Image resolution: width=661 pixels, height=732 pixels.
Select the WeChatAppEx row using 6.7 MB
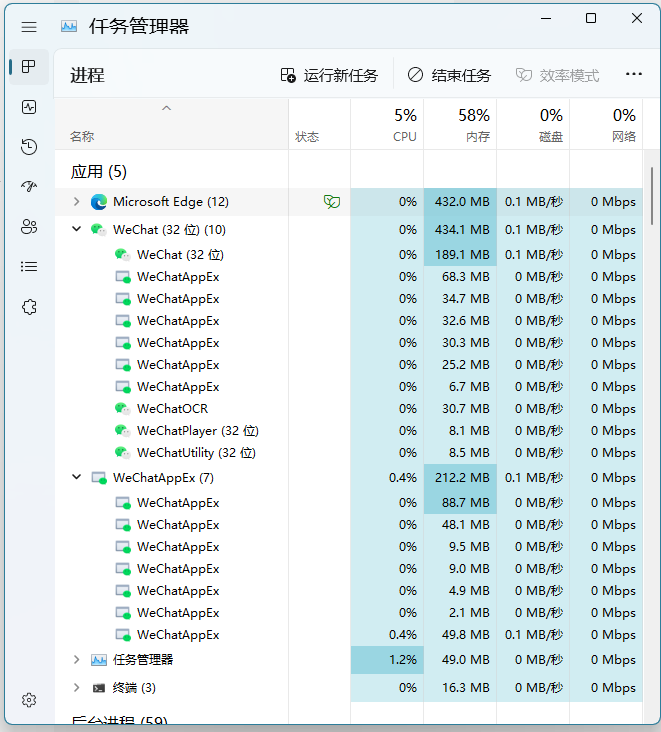click(349, 387)
